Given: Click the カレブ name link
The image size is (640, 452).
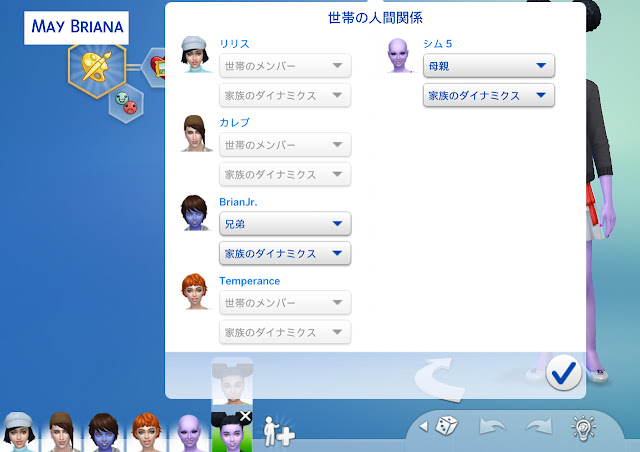Looking at the screenshot, I should (x=234, y=122).
